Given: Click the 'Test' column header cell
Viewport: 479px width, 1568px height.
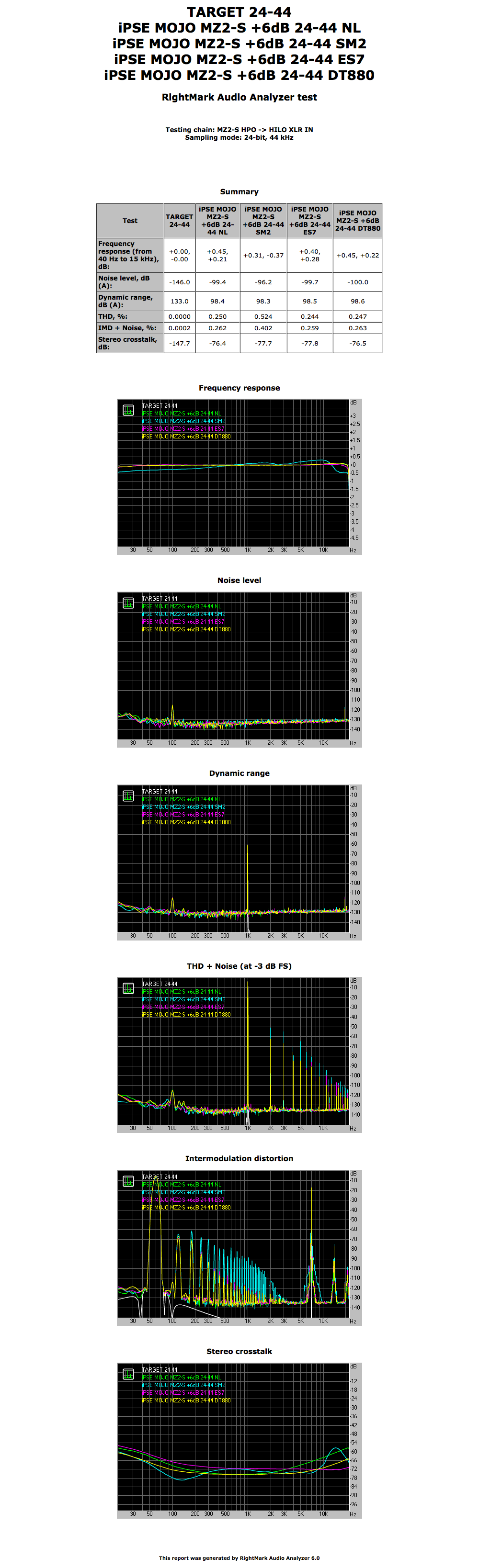Looking at the screenshot, I should pyautogui.click(x=130, y=221).
